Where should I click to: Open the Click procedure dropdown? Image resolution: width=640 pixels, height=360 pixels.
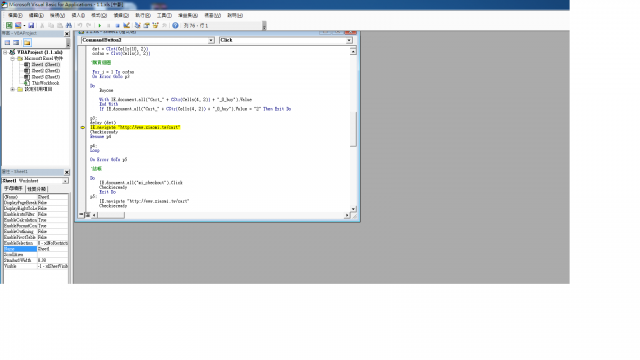click(x=349, y=40)
